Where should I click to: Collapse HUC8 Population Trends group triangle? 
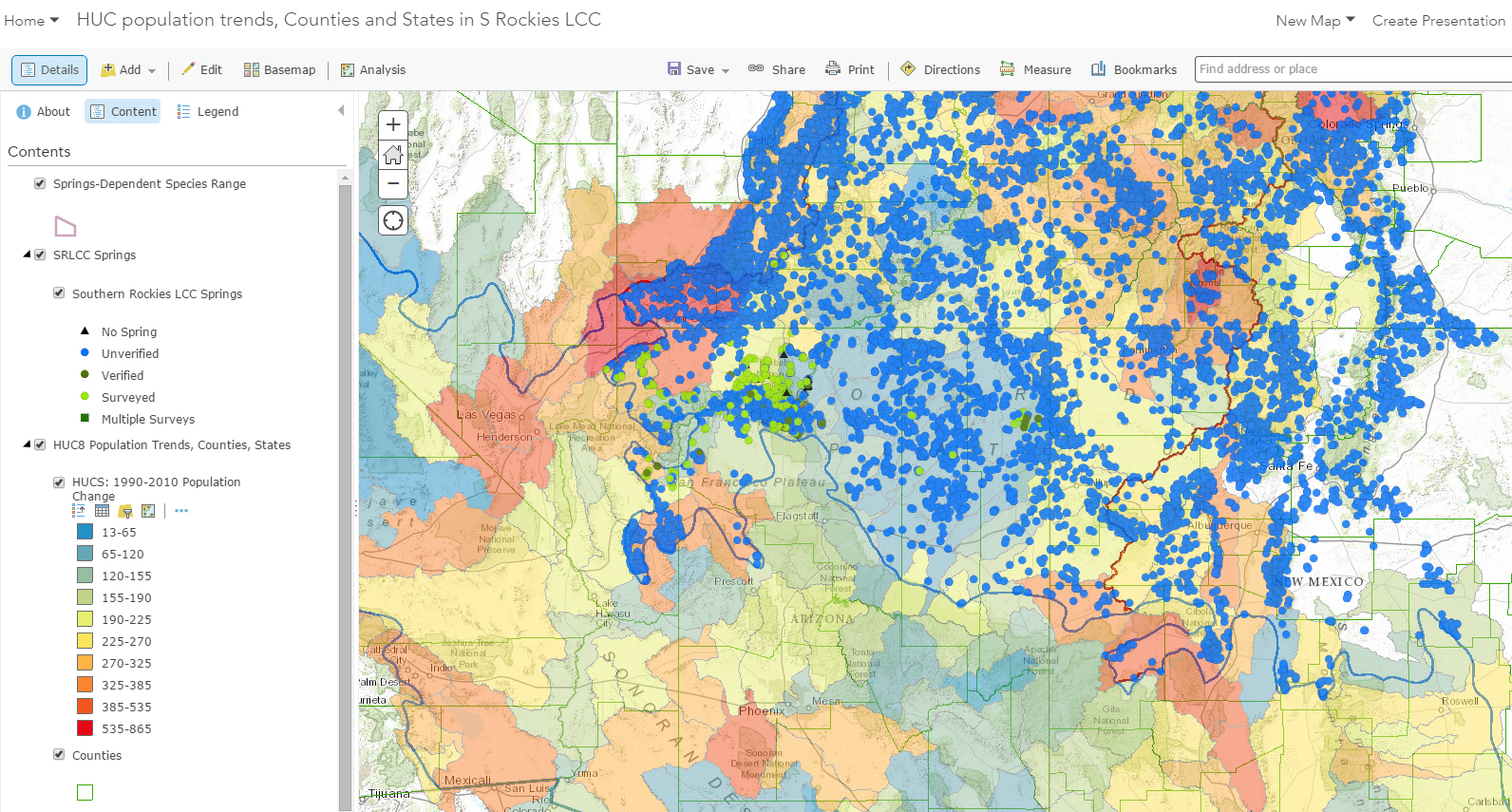click(27, 444)
